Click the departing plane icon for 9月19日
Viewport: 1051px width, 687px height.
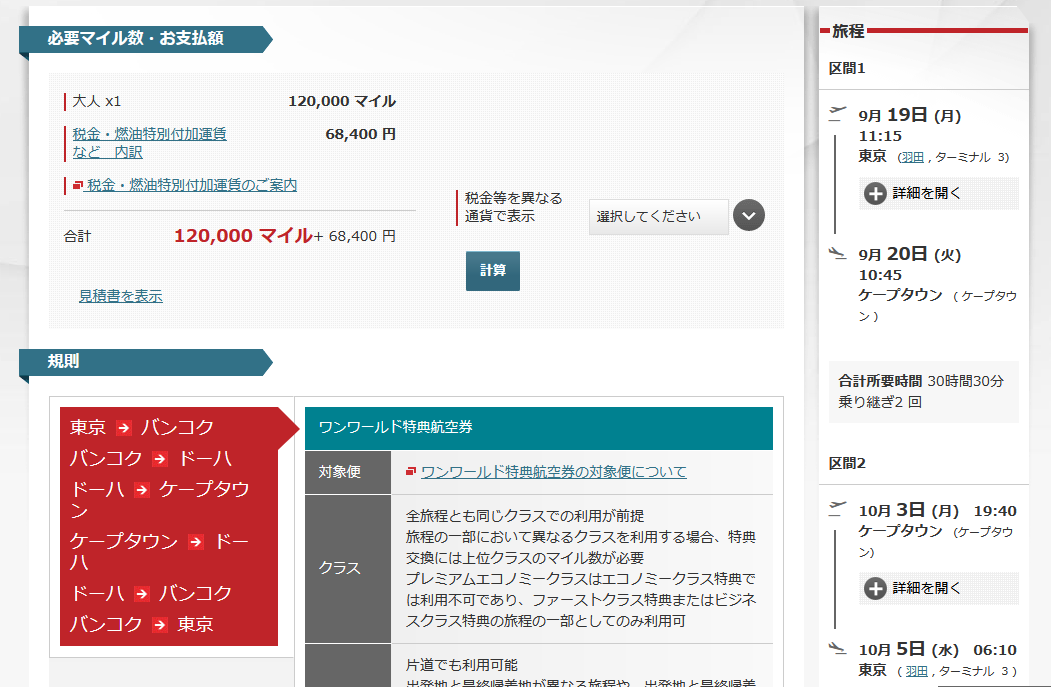pos(837,113)
